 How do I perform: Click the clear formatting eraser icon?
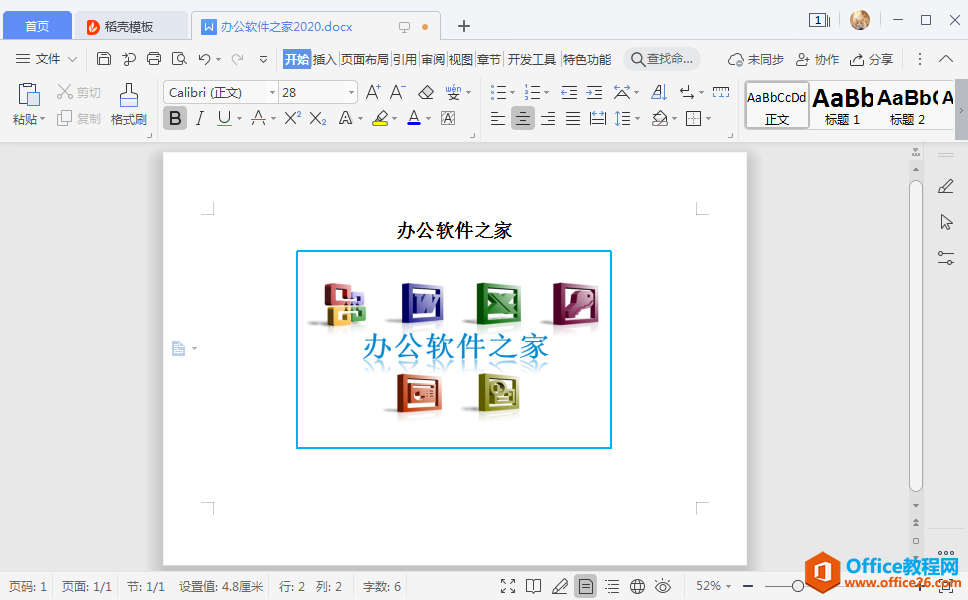[x=426, y=93]
